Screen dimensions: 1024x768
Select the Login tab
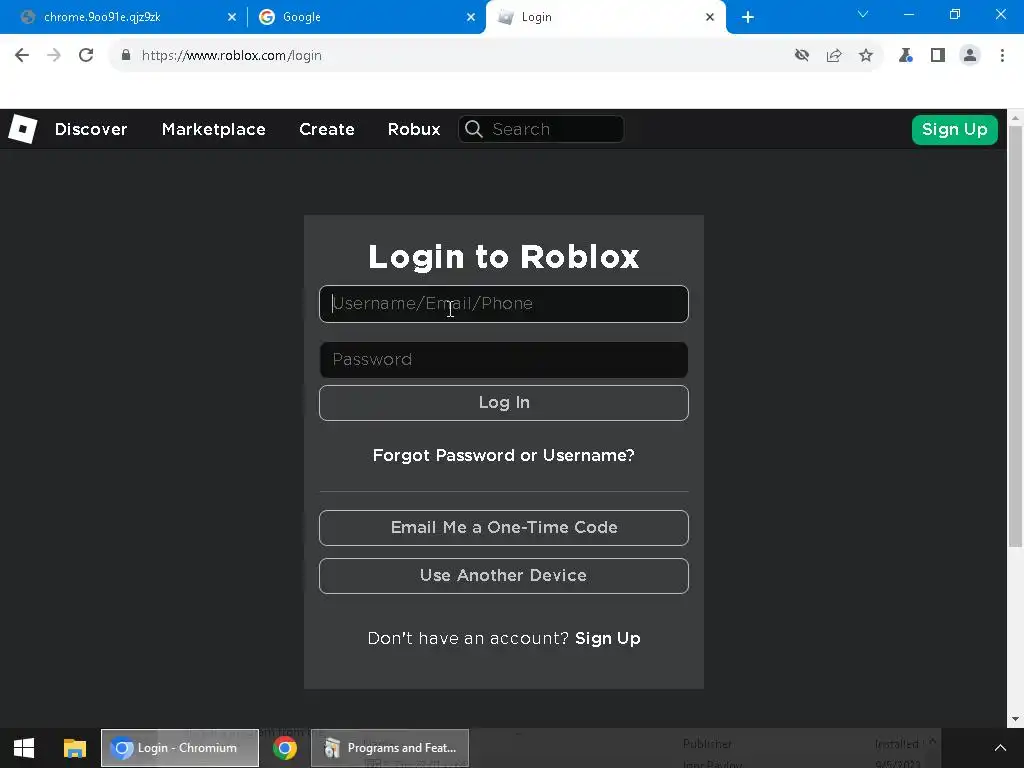[605, 17]
